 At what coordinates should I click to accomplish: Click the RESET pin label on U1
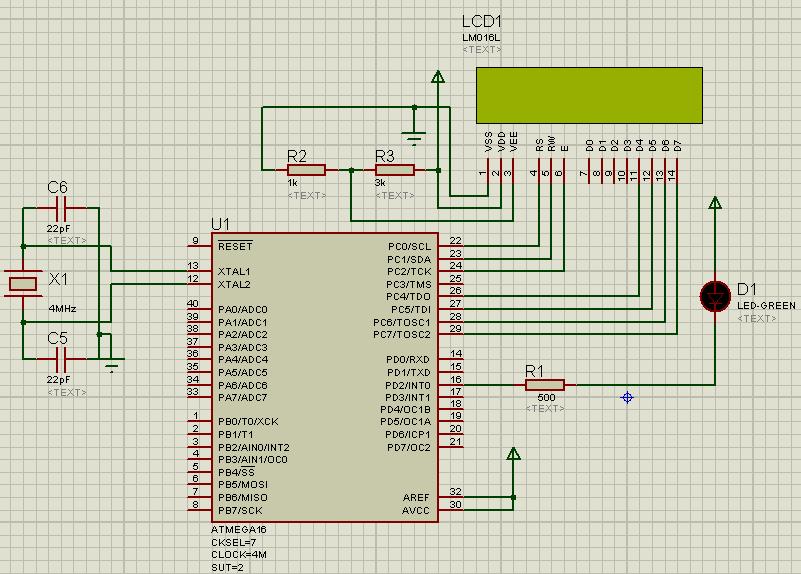235,246
